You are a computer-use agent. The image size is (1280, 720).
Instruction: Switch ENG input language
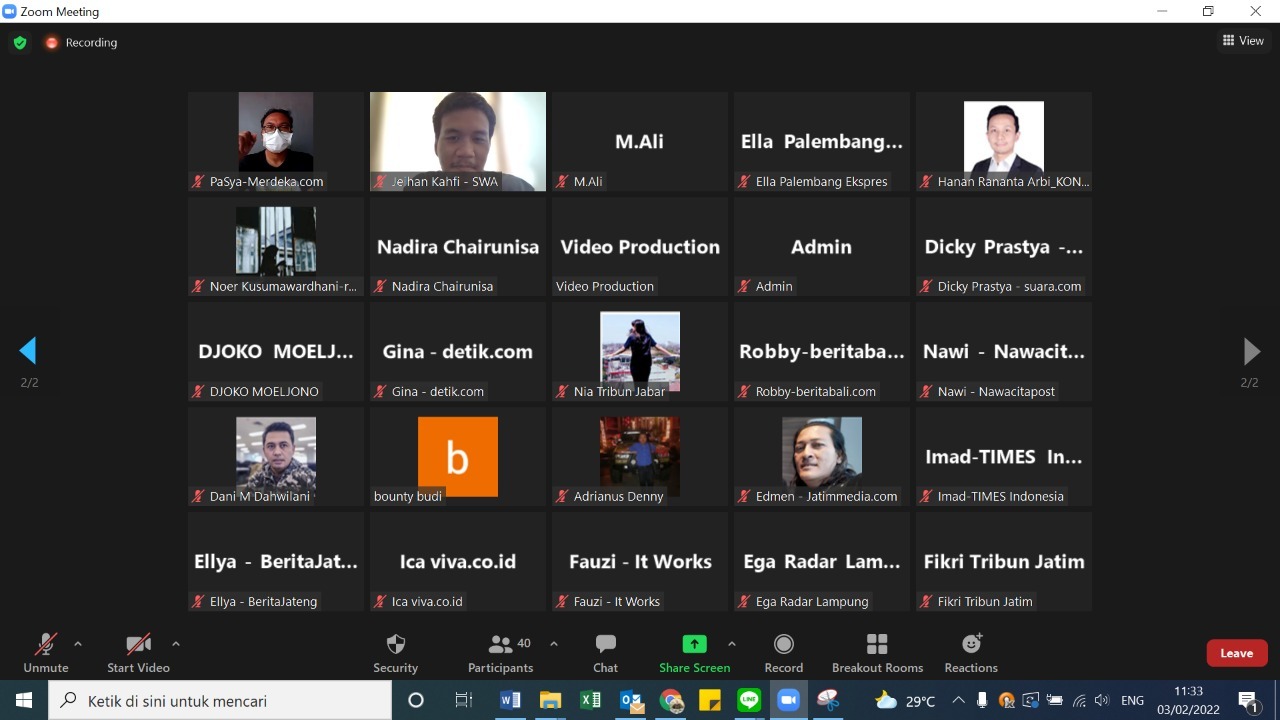[x=1132, y=701]
